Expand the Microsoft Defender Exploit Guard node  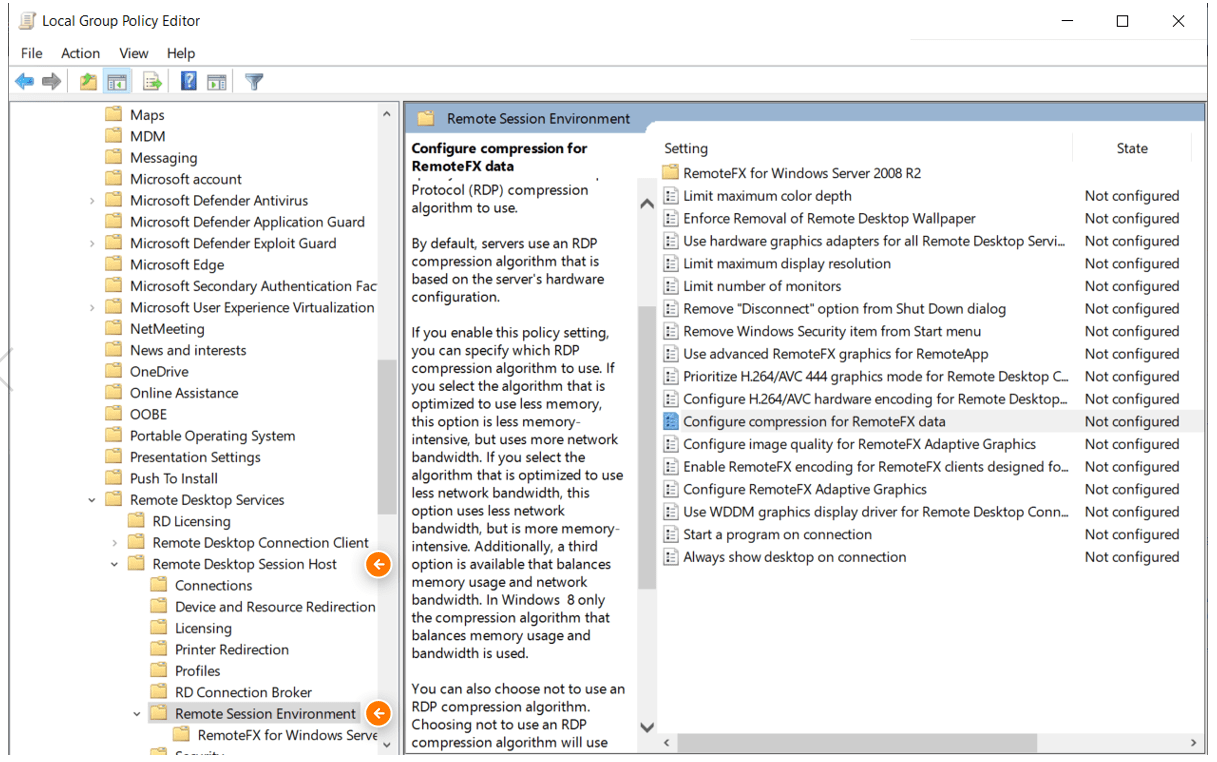(92, 243)
